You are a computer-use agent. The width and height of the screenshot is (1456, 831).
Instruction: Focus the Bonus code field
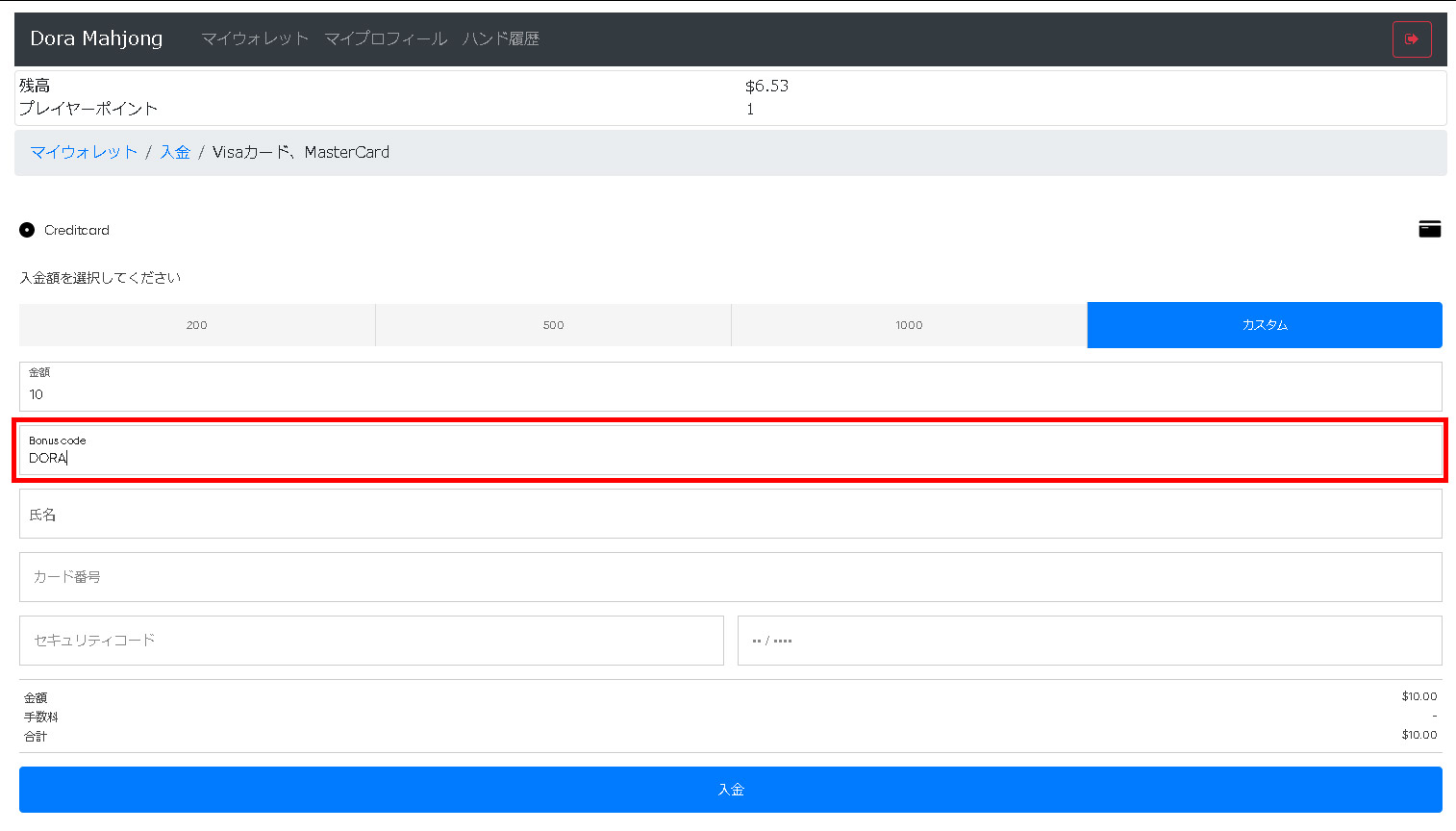[731, 450]
